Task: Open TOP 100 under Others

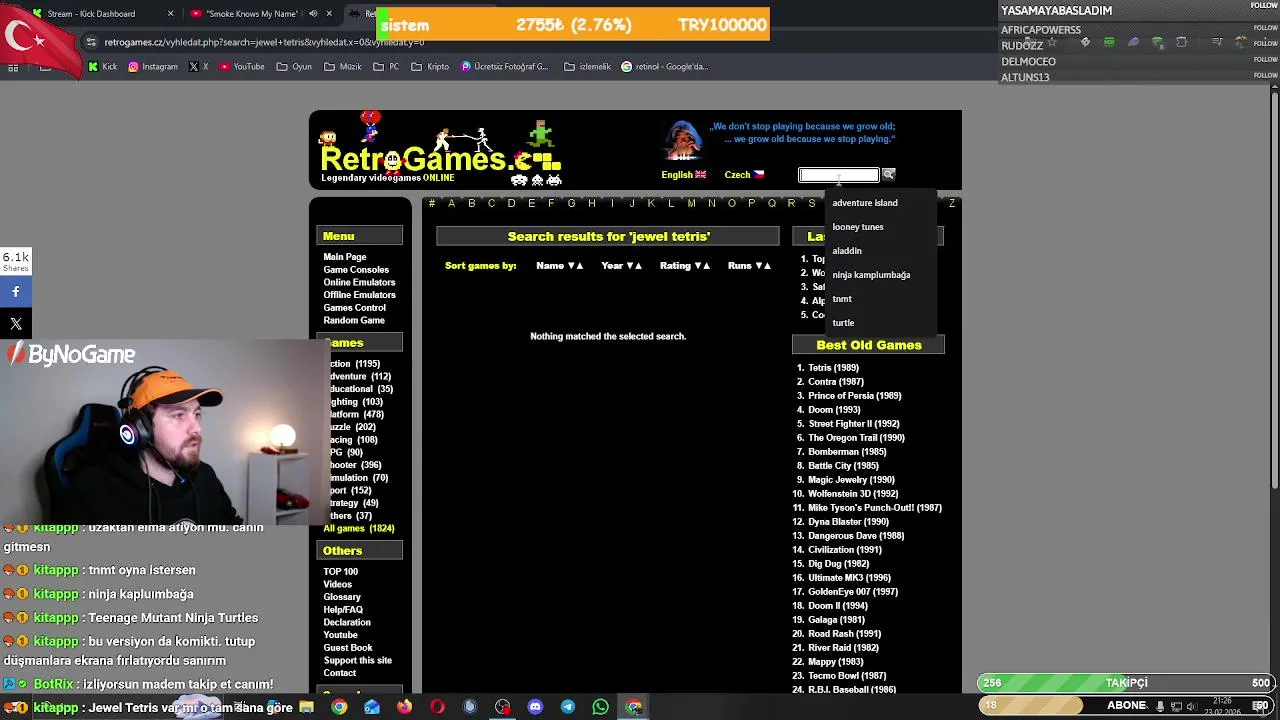Action: click(x=340, y=572)
